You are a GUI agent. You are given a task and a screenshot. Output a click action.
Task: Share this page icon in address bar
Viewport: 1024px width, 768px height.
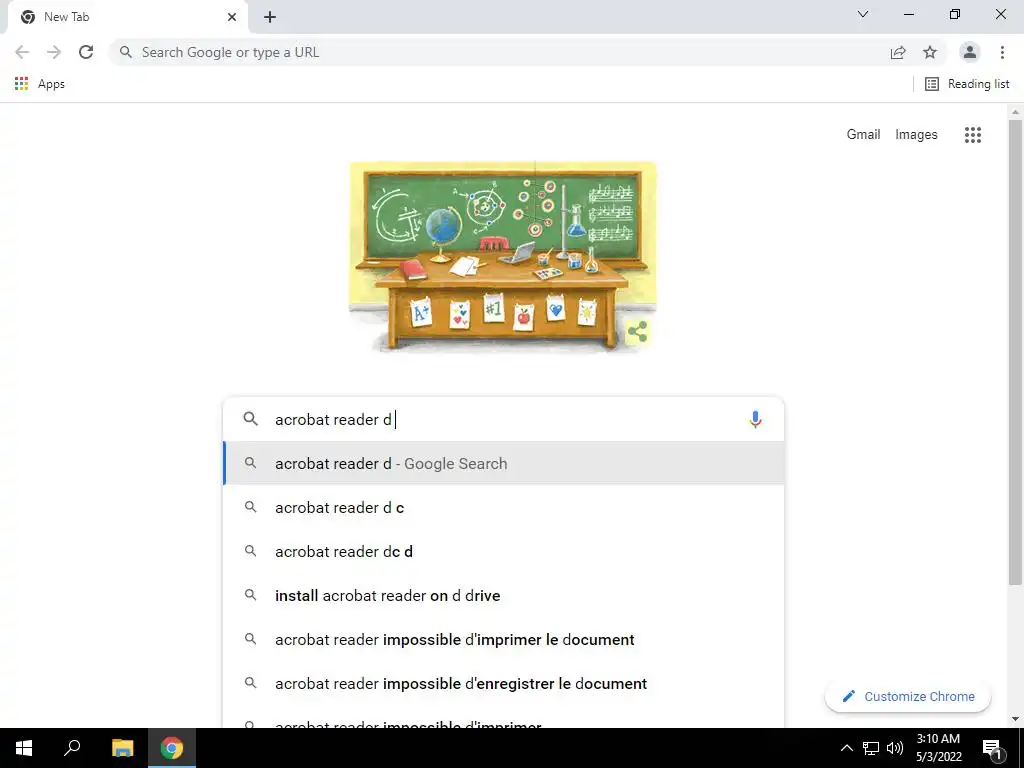898,52
